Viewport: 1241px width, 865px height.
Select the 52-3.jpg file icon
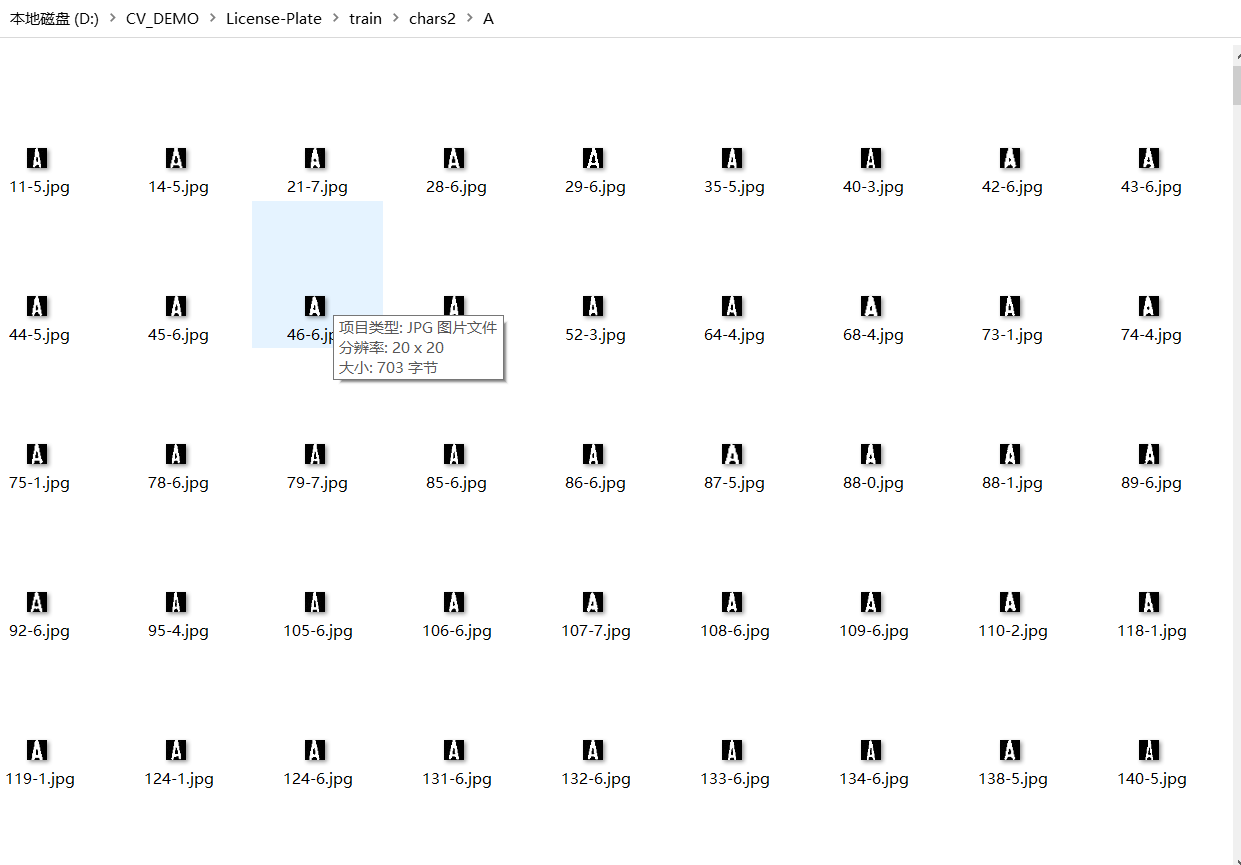pos(593,306)
